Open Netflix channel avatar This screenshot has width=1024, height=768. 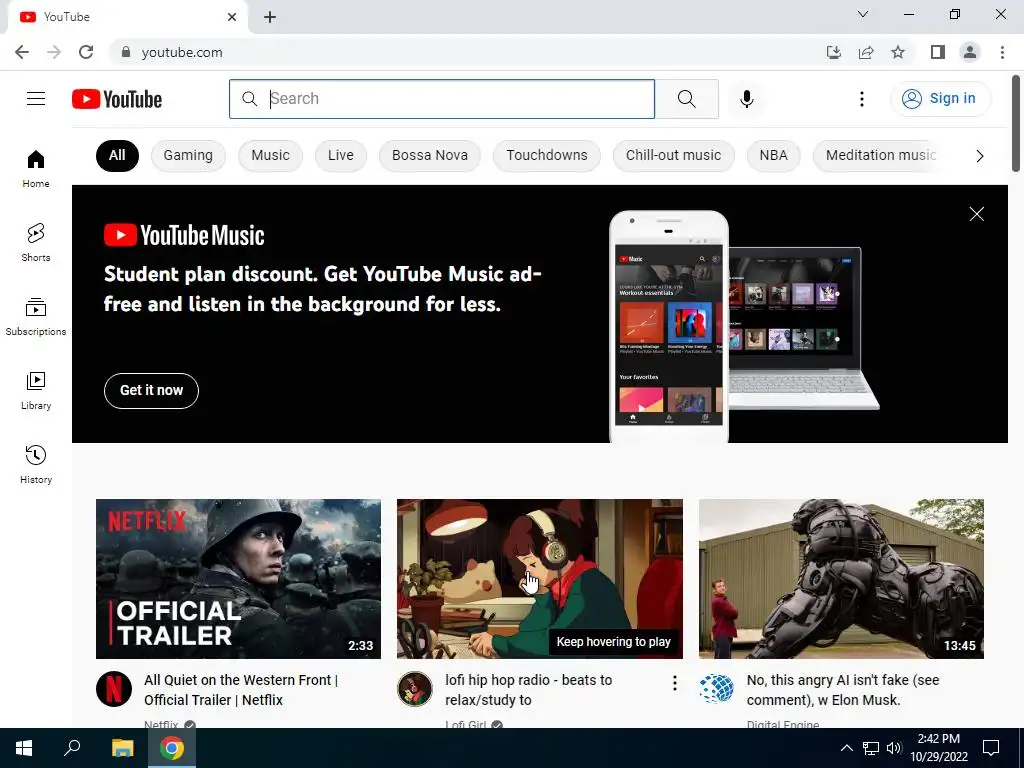point(114,689)
